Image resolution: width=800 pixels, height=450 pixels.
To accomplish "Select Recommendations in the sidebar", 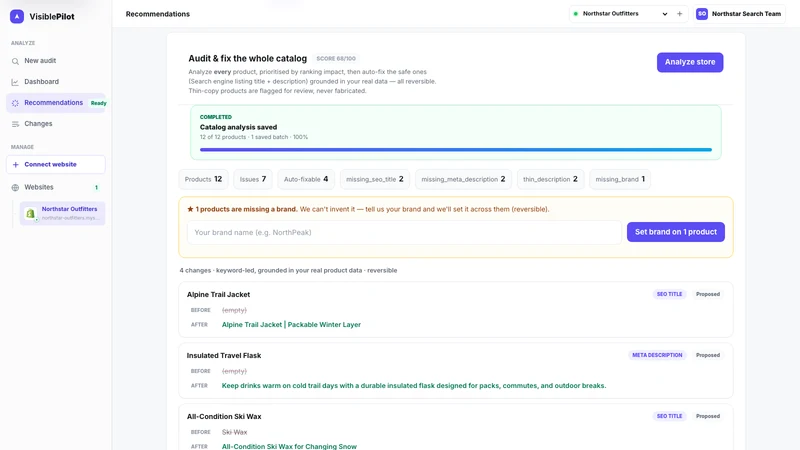I will 56,103.
